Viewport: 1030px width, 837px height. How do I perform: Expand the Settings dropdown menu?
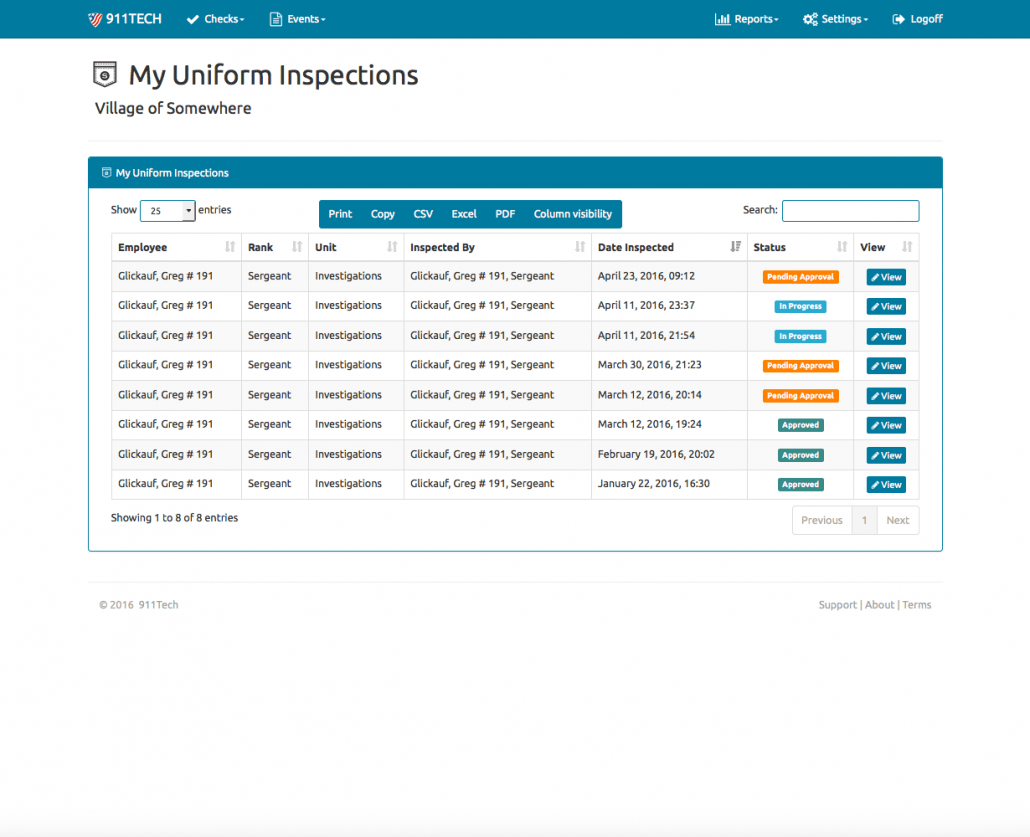click(x=836, y=18)
